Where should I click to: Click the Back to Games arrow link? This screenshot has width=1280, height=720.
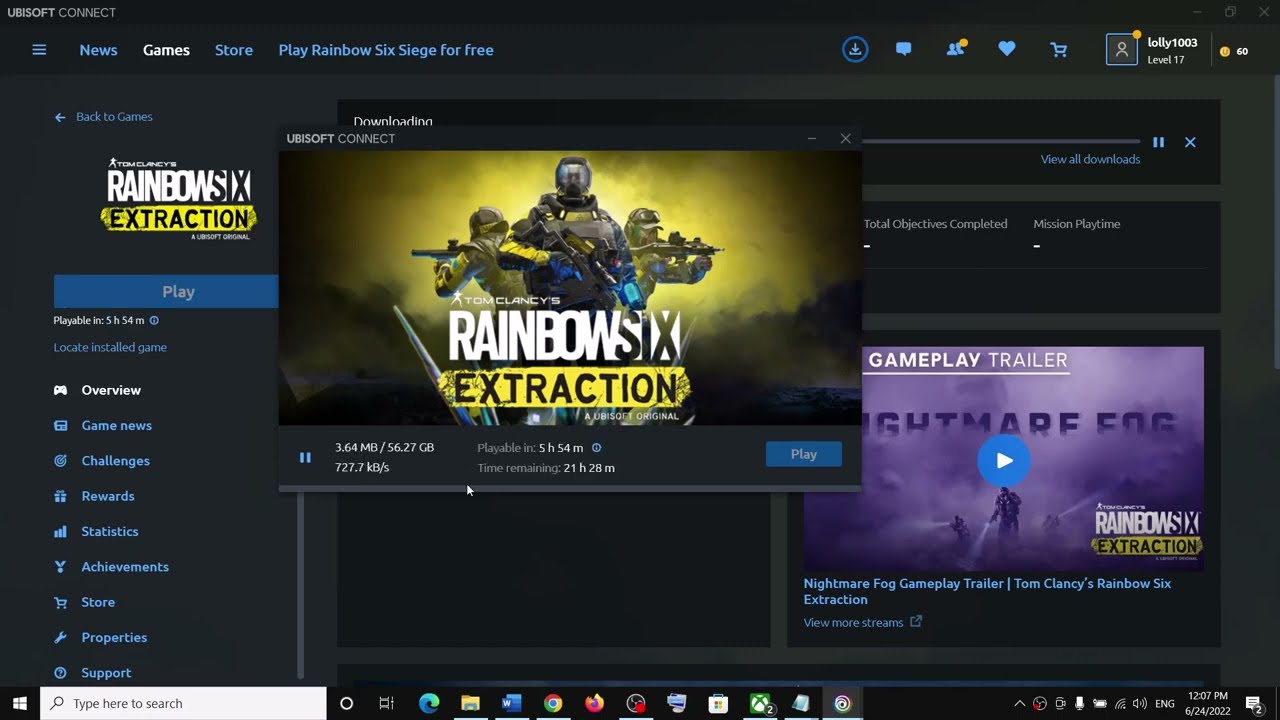pyautogui.click(x=104, y=117)
